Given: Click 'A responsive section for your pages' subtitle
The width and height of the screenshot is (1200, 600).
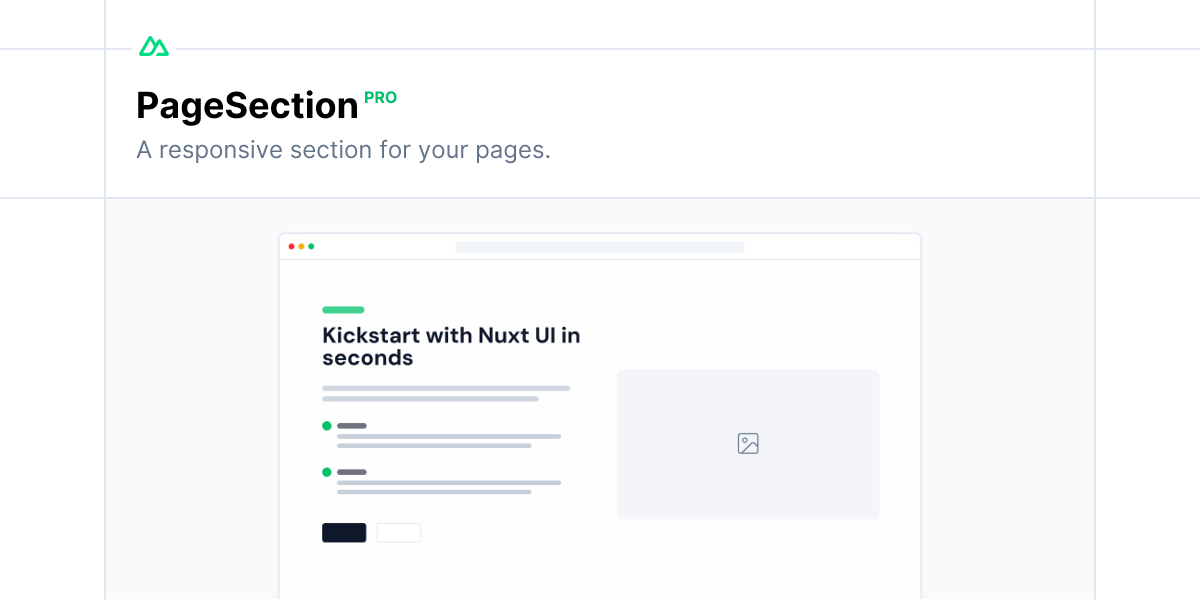Looking at the screenshot, I should click(x=343, y=151).
